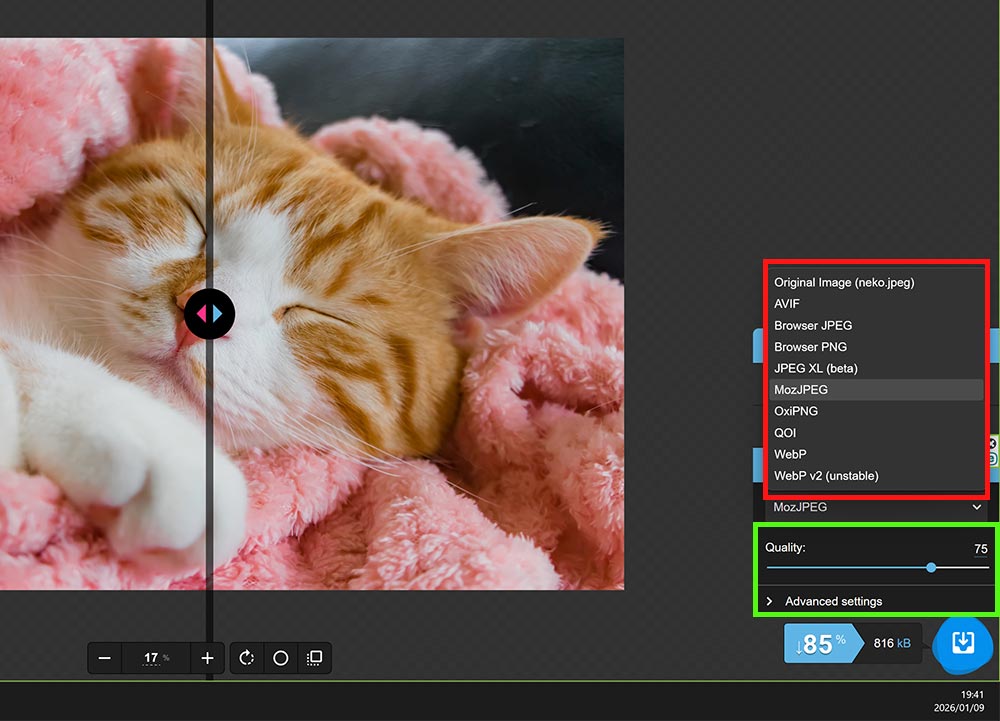The width and height of the screenshot is (1000, 721).
Task: Click the split view handle with arrows
Action: [209, 314]
